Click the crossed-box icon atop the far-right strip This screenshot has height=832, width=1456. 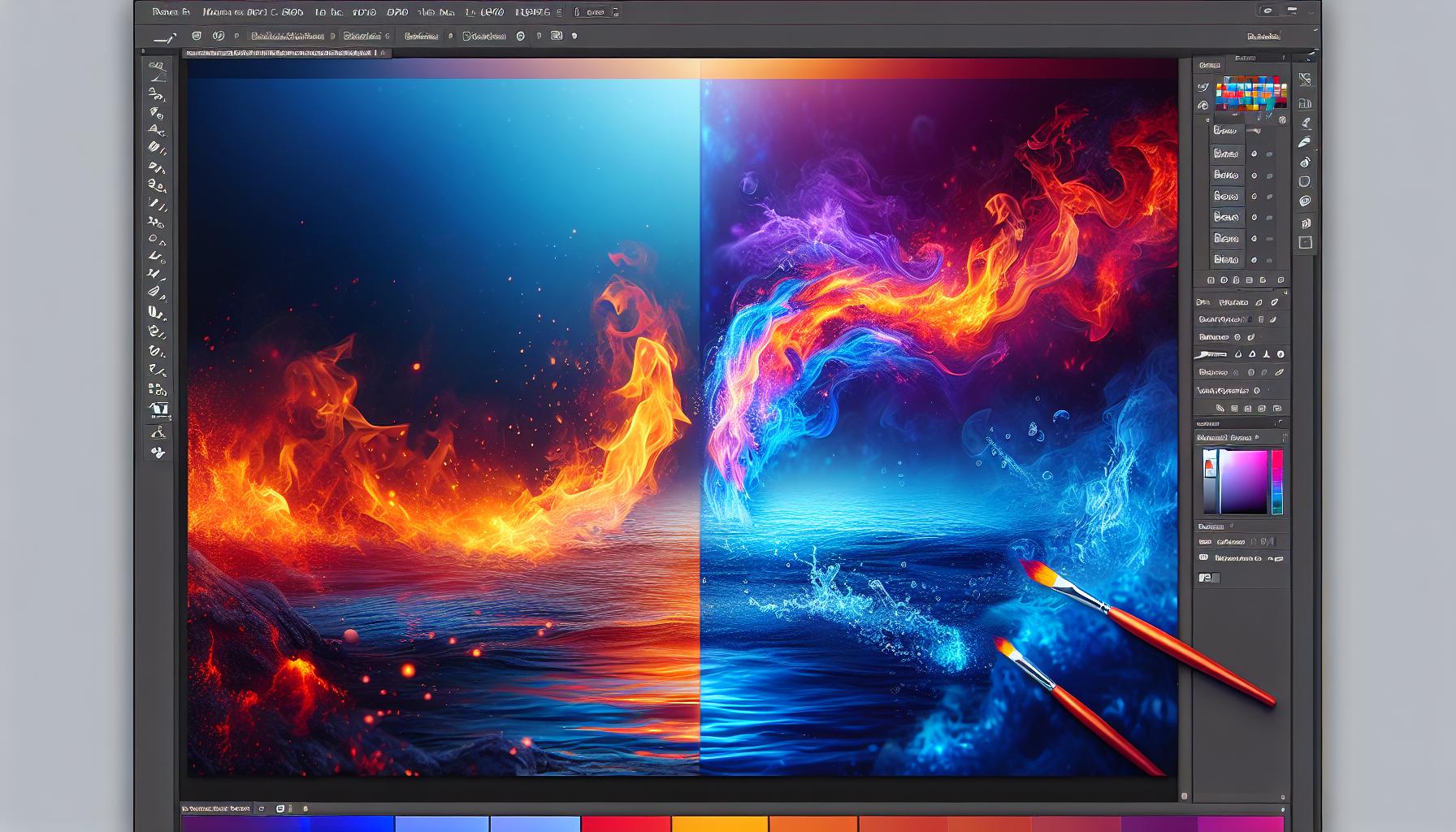pos(1305,80)
